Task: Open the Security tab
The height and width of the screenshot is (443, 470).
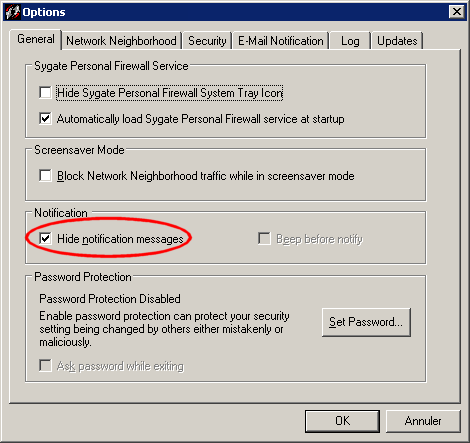Action: 207,41
